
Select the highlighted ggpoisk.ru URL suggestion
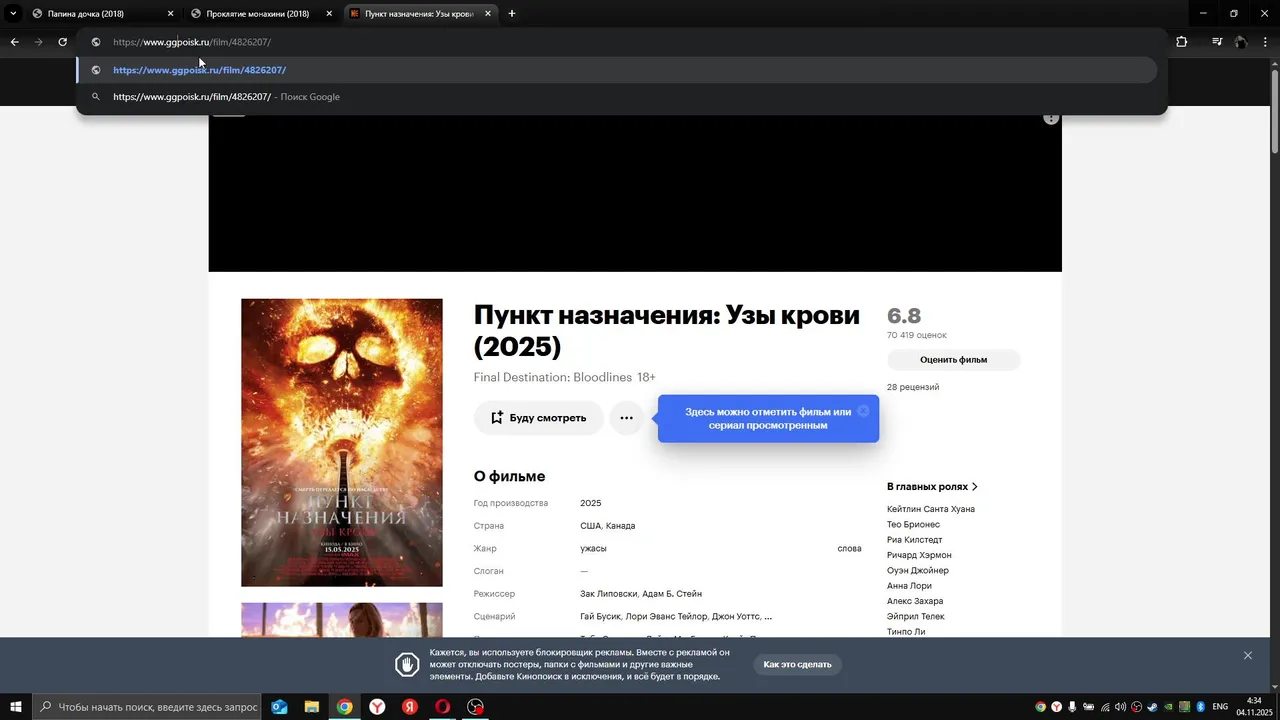[x=617, y=70]
